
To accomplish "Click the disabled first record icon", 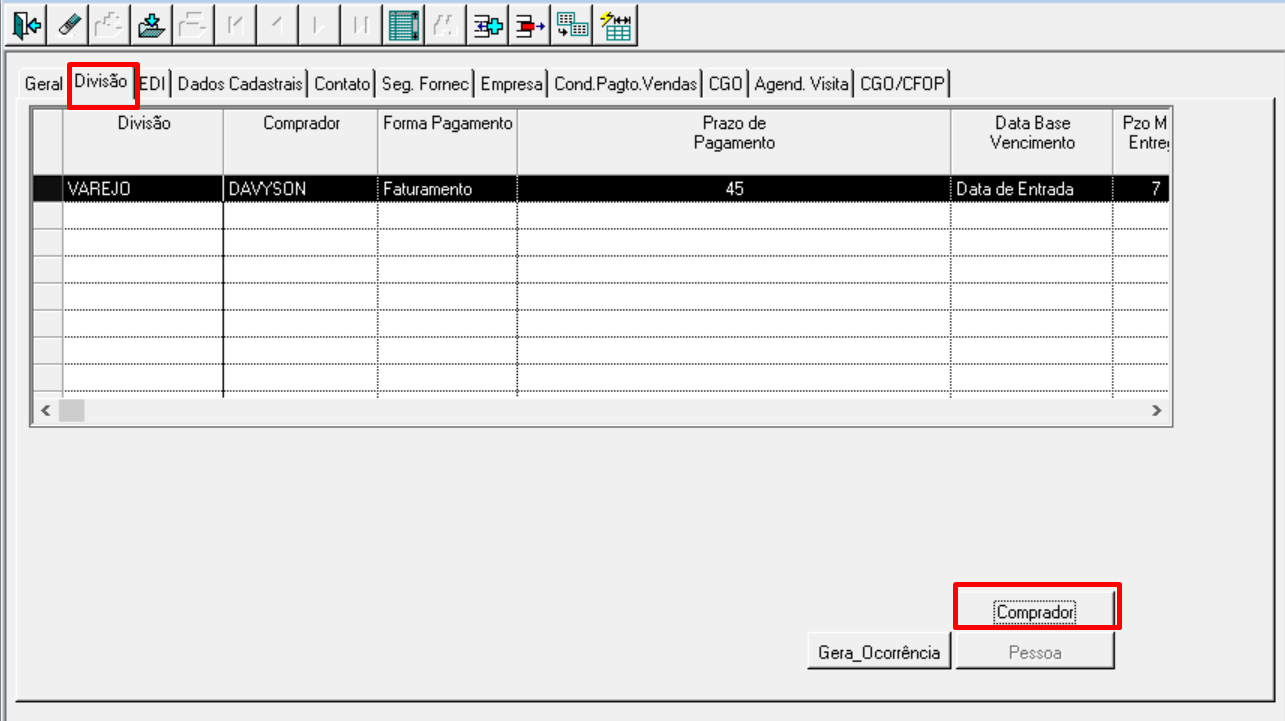I will [x=235, y=25].
